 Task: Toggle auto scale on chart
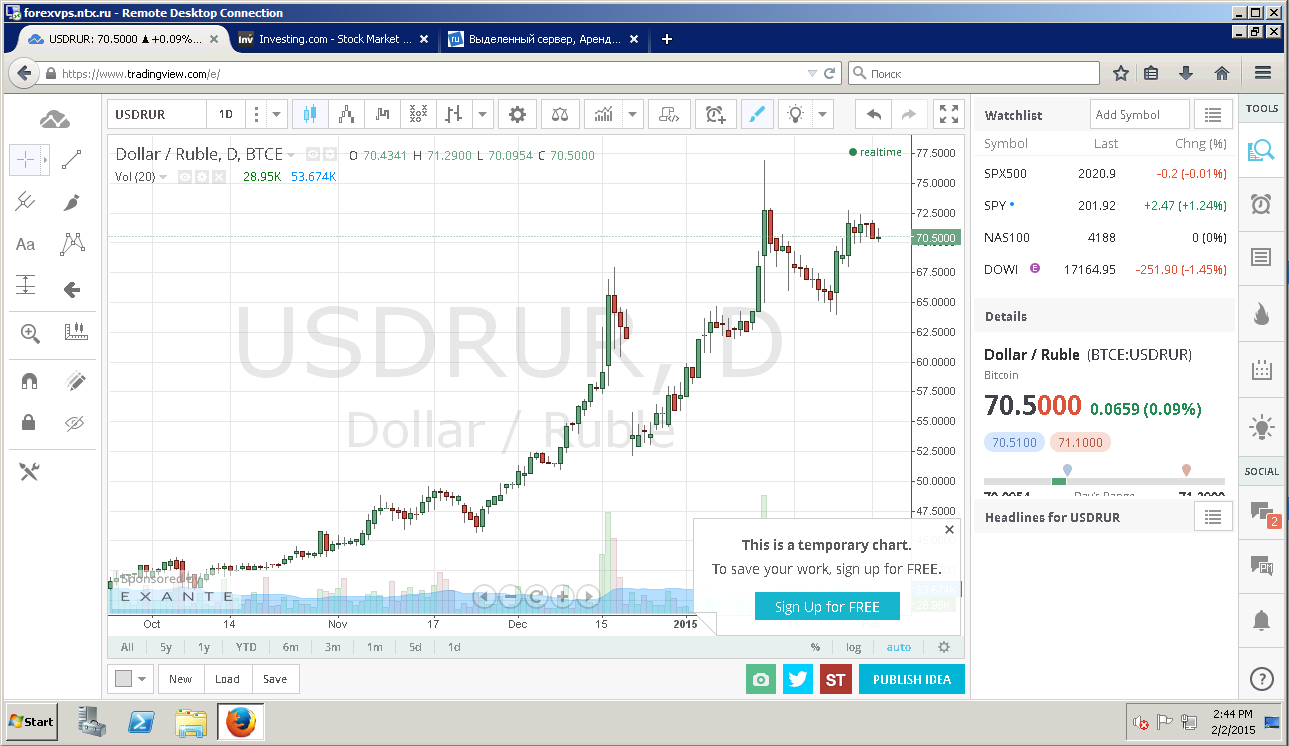[899, 647]
